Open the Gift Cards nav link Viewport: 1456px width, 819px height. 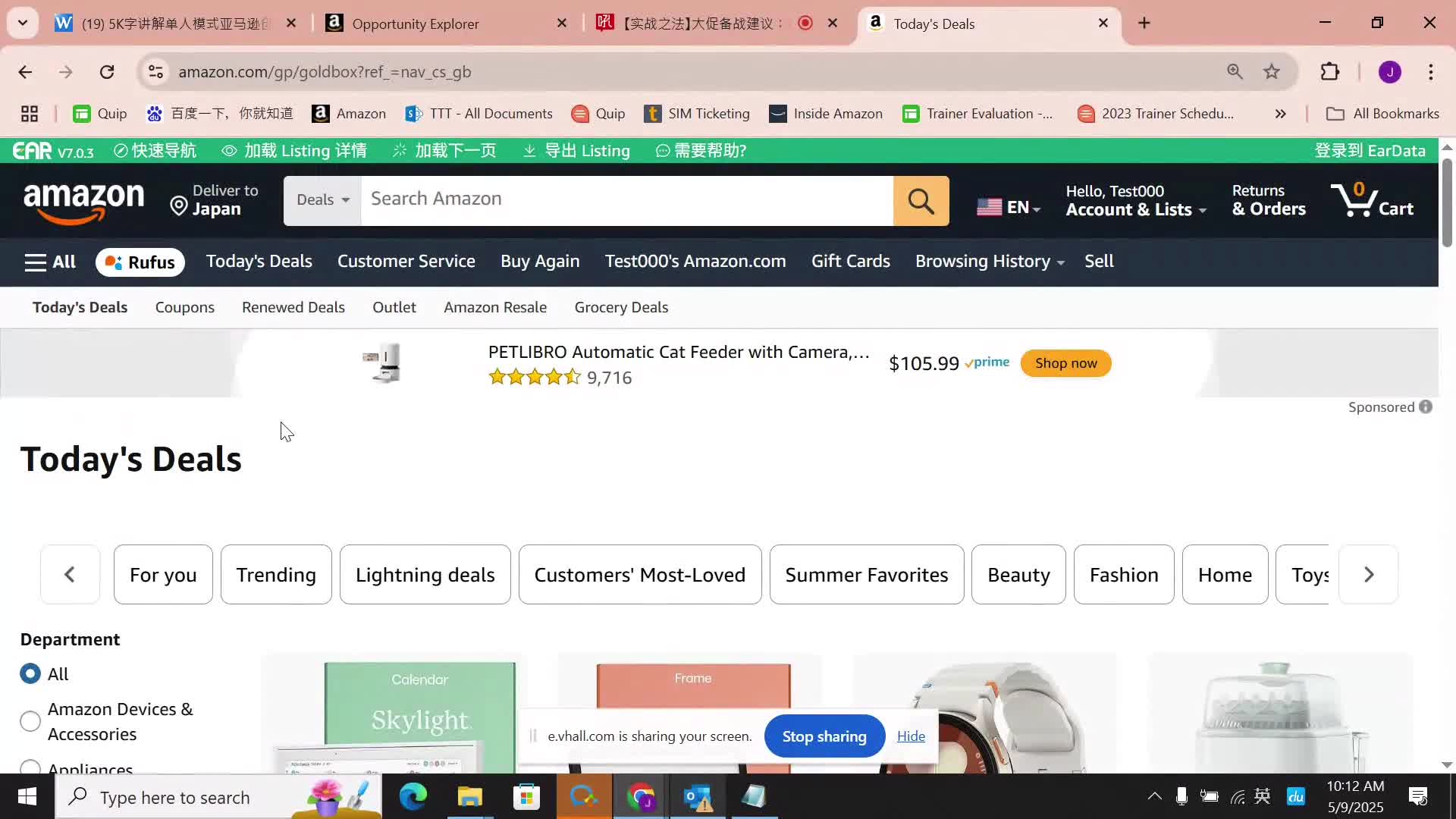[850, 262]
